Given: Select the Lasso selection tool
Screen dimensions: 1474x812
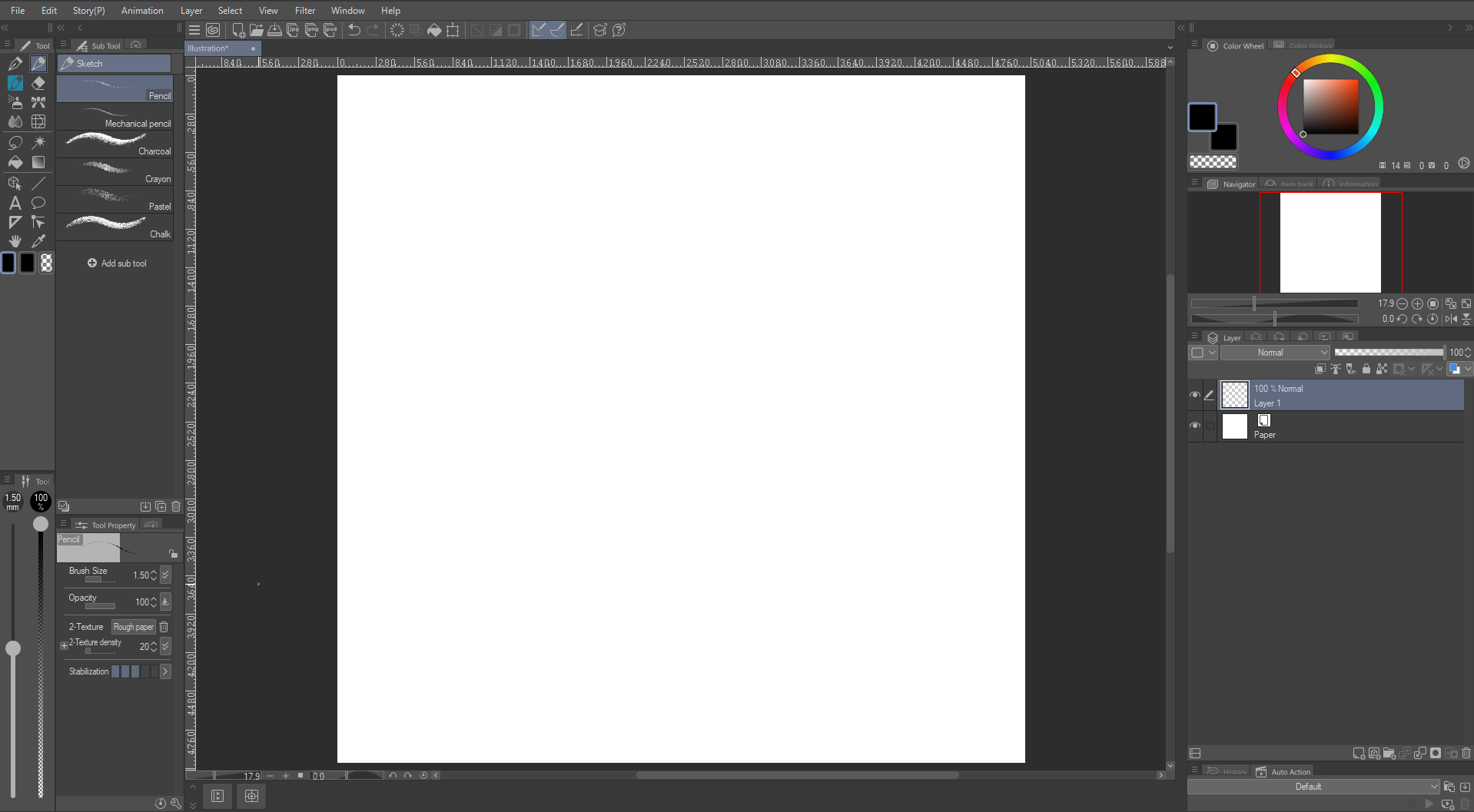Looking at the screenshot, I should (15, 143).
